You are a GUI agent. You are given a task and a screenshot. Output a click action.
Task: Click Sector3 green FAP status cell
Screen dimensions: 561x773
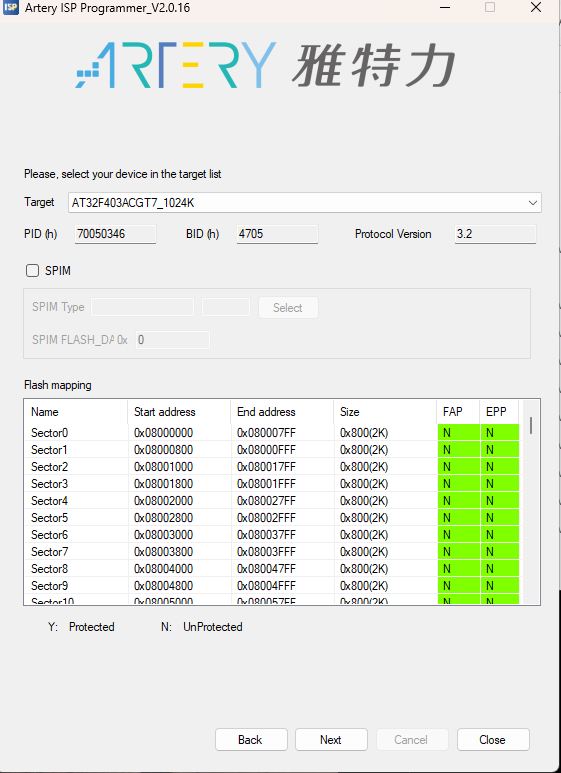(458, 484)
